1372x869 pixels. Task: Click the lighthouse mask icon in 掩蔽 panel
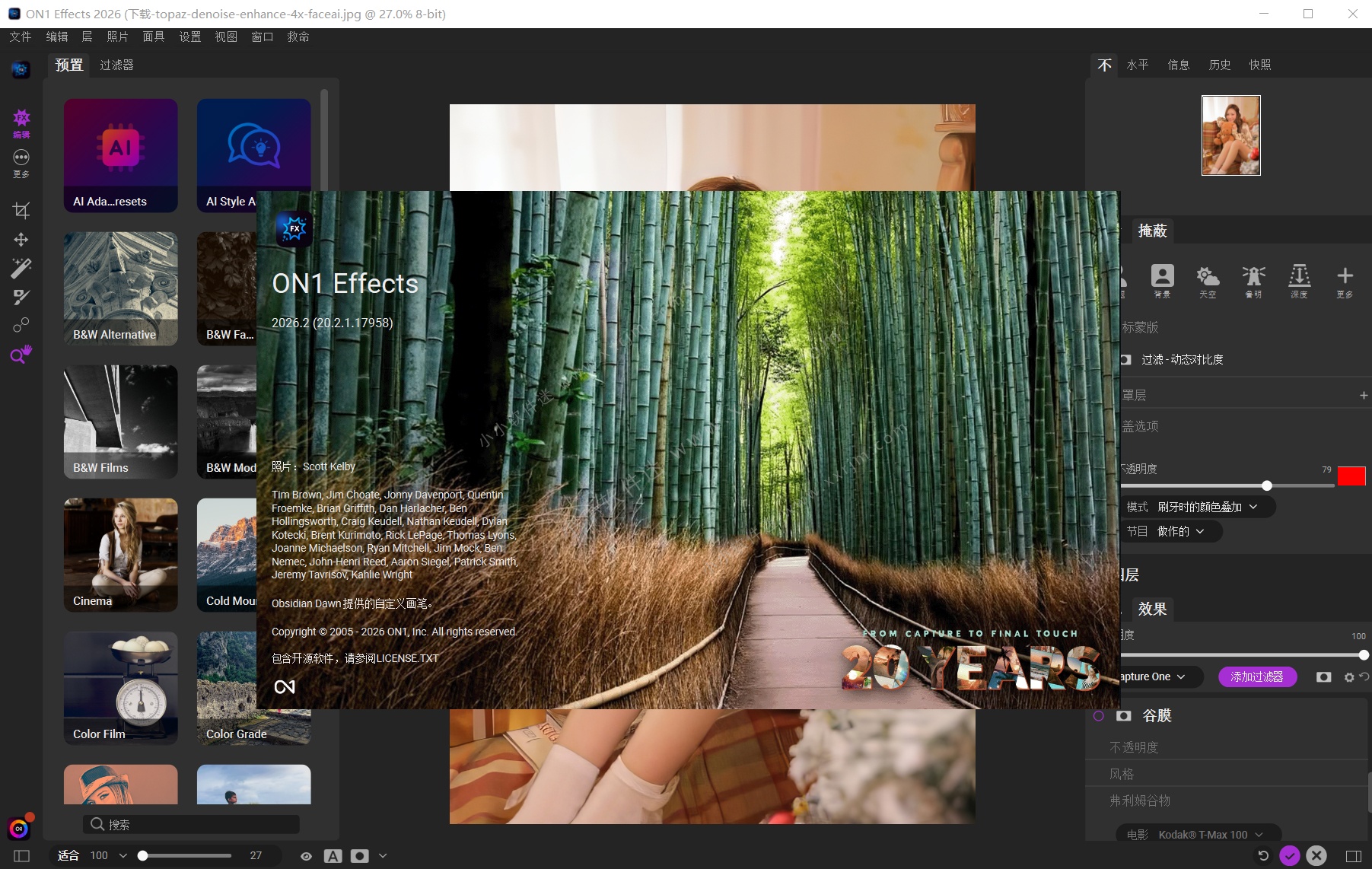pos(1253,276)
